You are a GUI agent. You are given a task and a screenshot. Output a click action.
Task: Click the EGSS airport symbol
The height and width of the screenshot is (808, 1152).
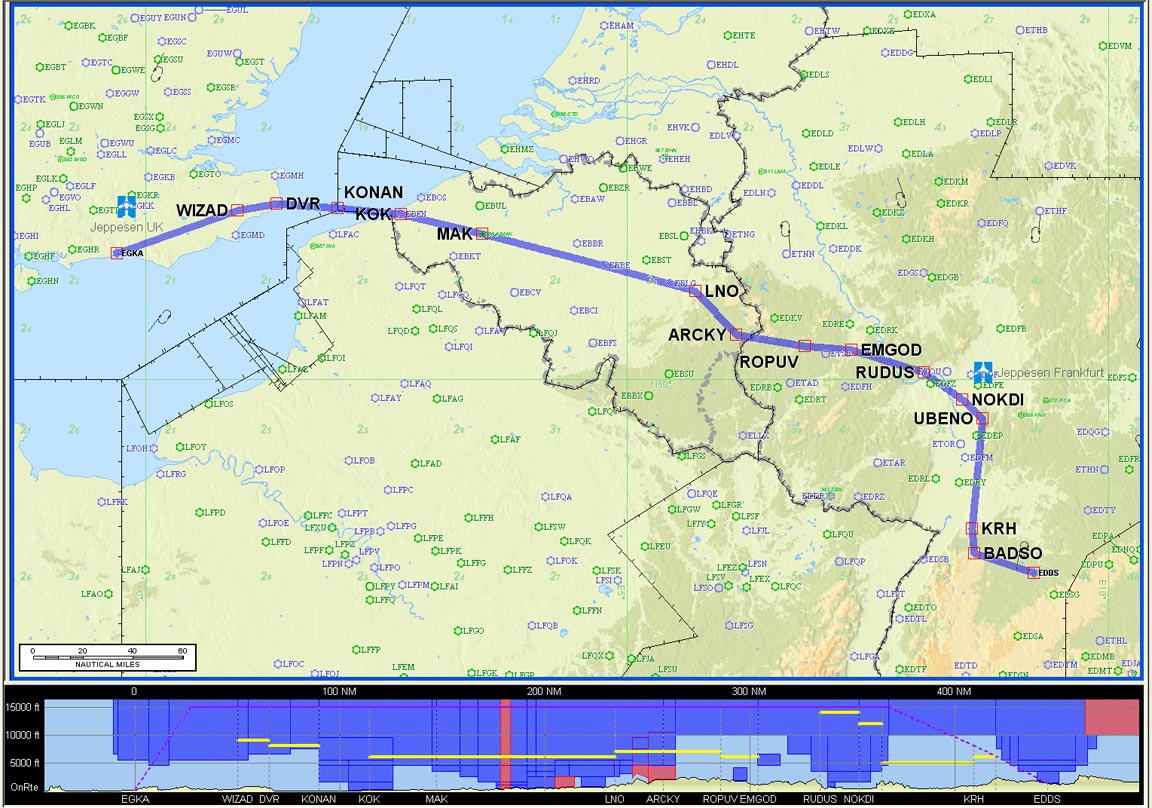coord(168,92)
